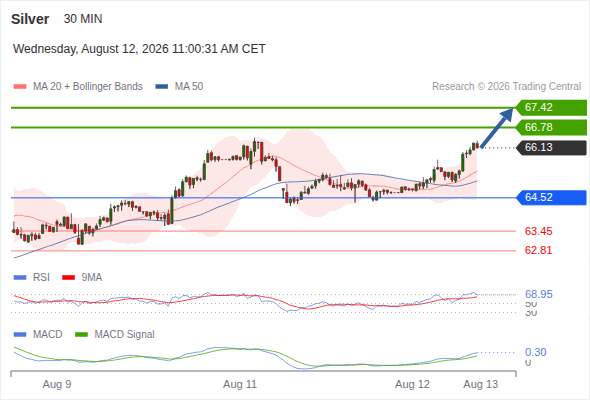Screen dimensions: 590x400
Task: Click the Aug 11 date axis label
Action: (240, 385)
